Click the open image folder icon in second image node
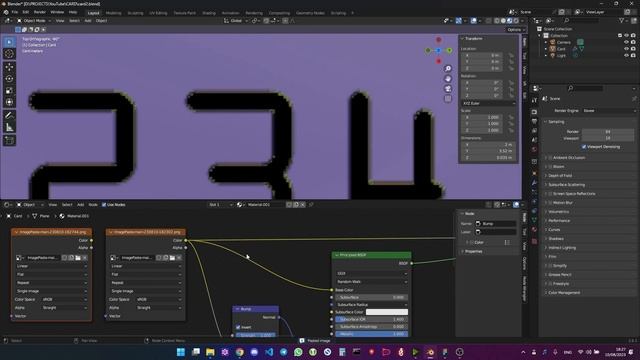This screenshot has height=360, width=640. click(172, 258)
